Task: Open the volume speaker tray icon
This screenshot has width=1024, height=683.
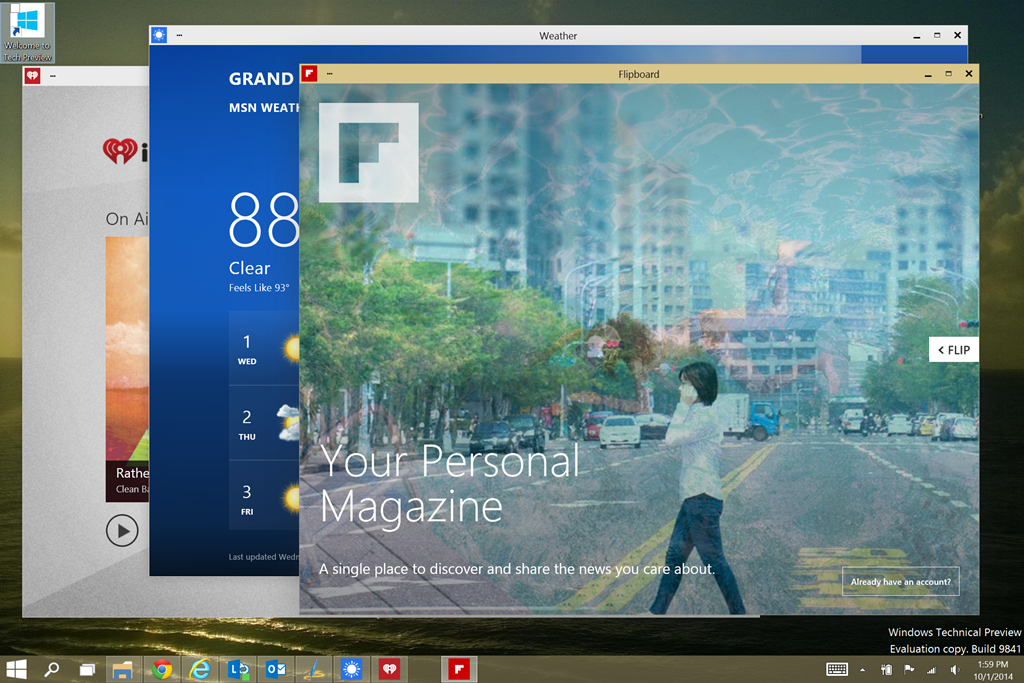Action: coord(955,669)
